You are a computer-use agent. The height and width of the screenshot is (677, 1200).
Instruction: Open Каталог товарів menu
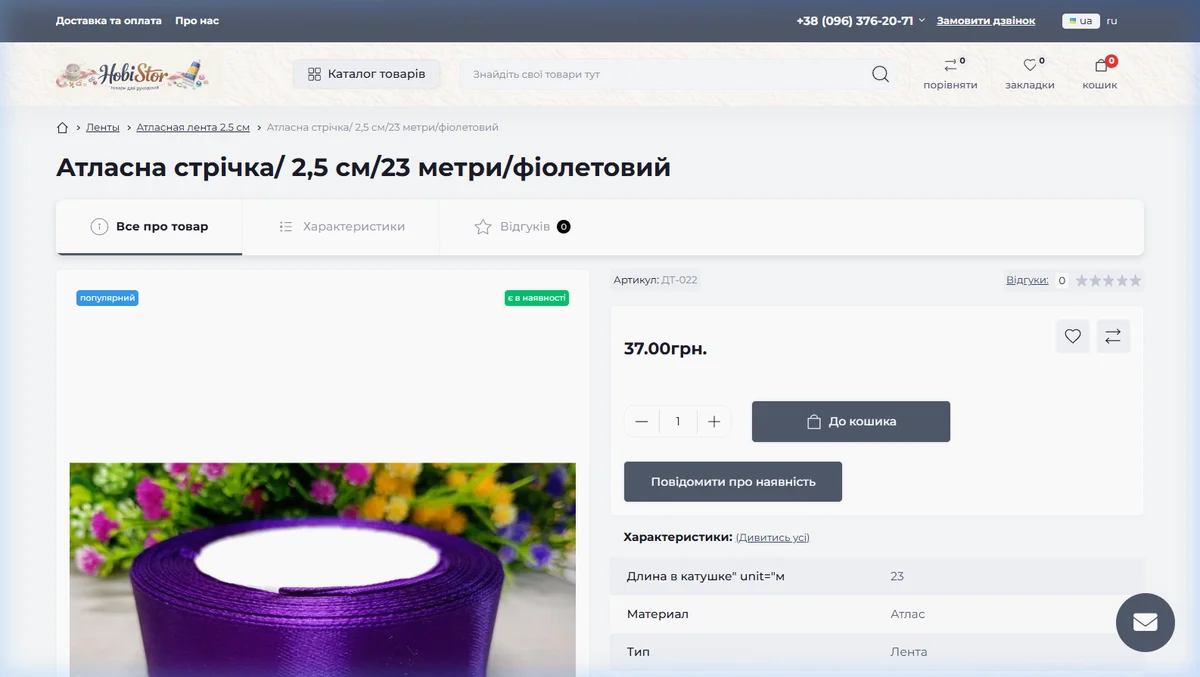(367, 74)
